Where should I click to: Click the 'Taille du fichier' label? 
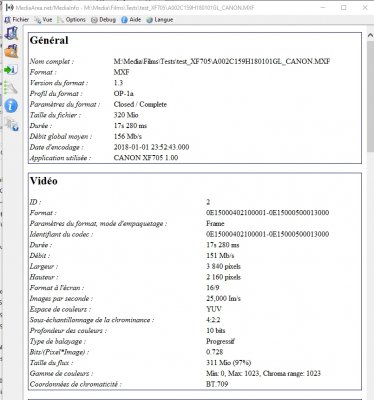pyautogui.click(x=55, y=115)
